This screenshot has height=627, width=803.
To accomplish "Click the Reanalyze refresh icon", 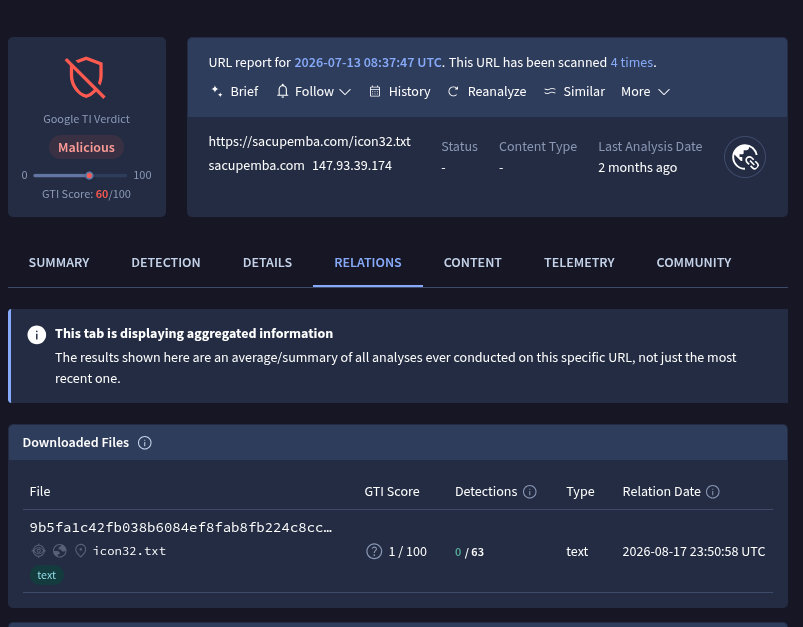I will tap(453, 91).
